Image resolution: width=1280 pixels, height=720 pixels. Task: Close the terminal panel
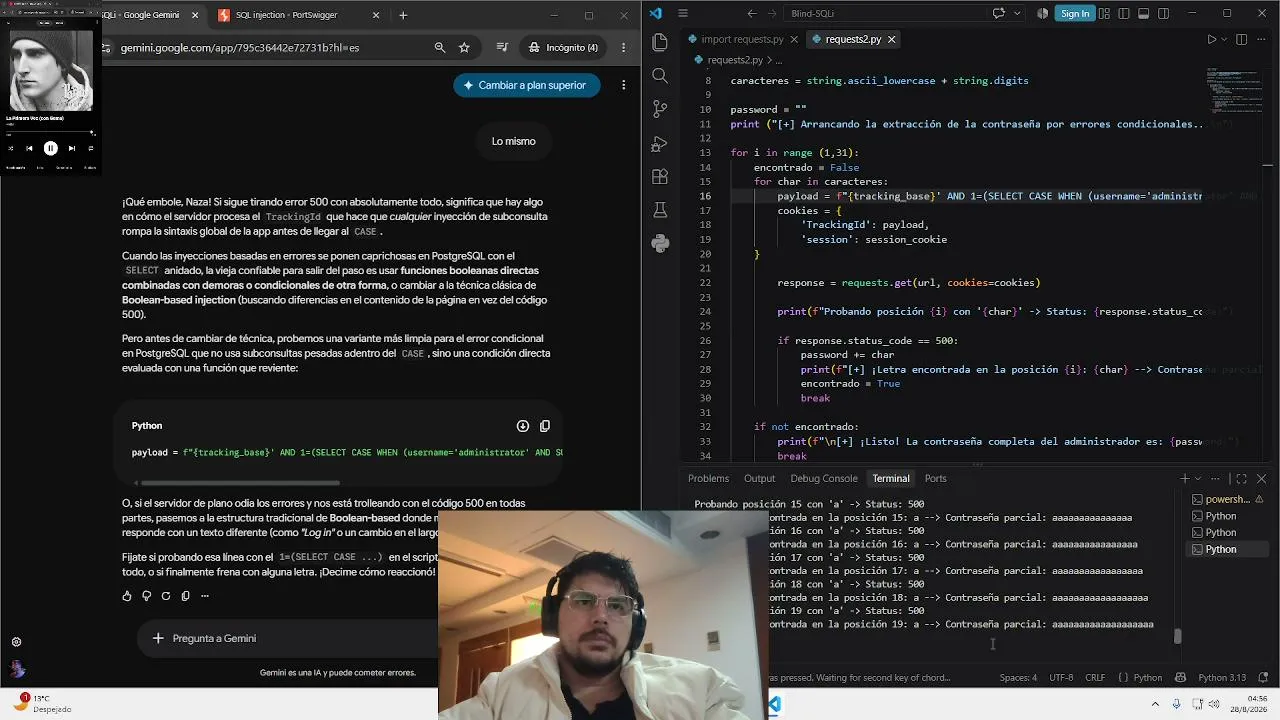(1261, 479)
